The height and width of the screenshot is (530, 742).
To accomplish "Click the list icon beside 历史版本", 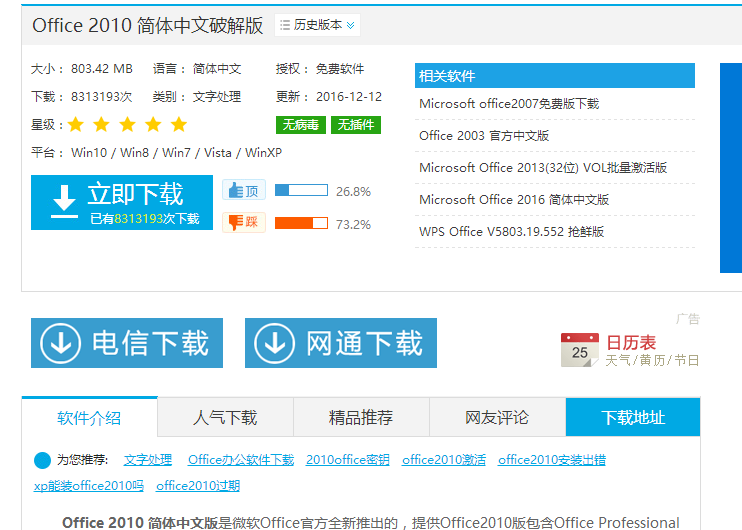I will coord(285,25).
